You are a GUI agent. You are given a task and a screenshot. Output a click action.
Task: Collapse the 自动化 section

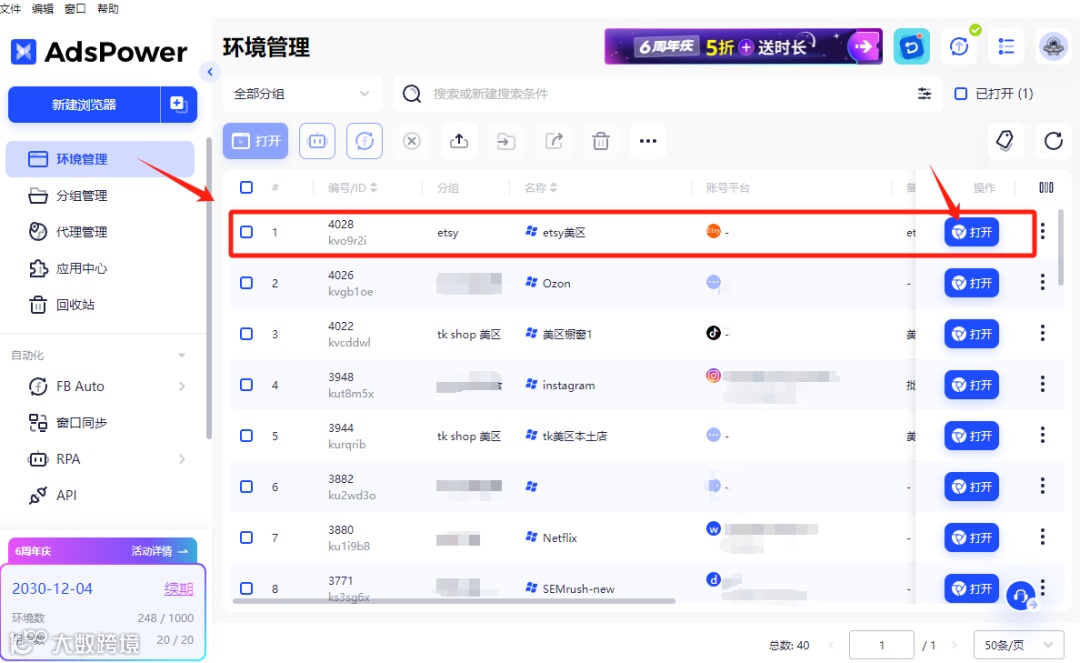[182, 355]
